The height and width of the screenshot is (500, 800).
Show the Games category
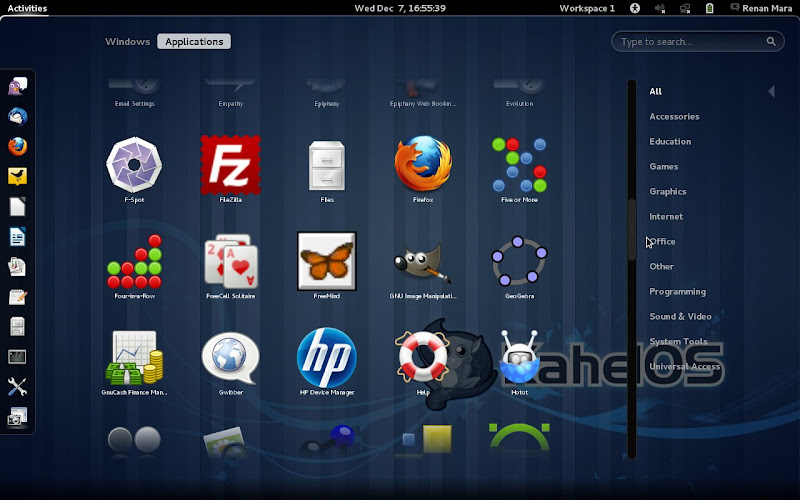(663, 166)
